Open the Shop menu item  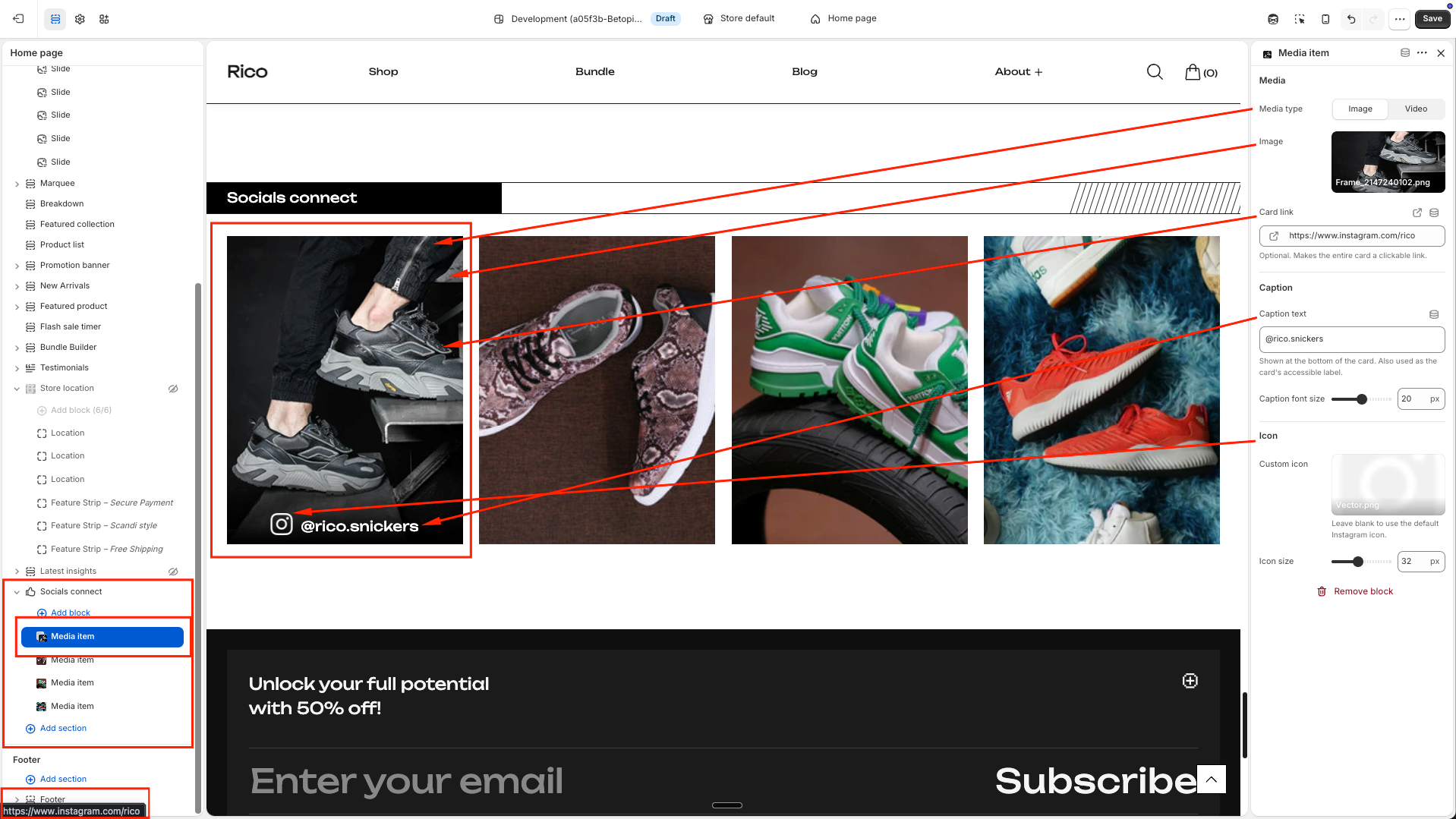coord(383,71)
